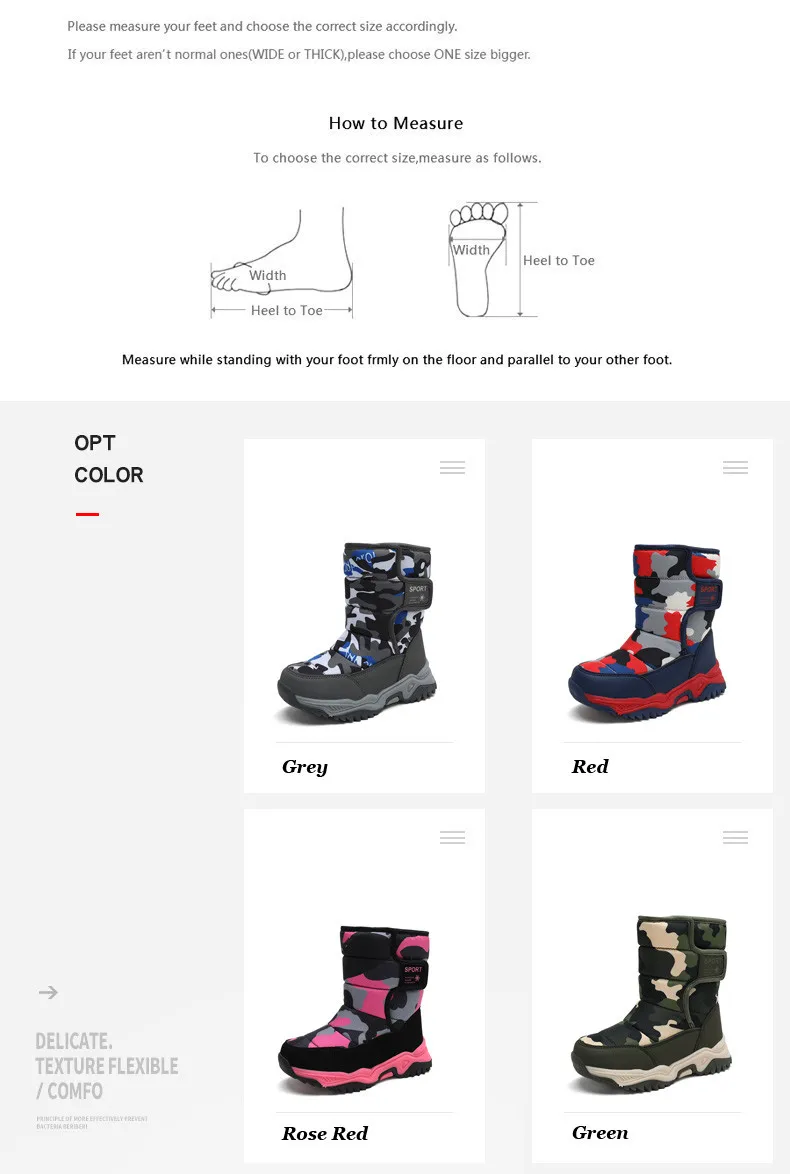Open the menu lines on Green card

pos(735,837)
